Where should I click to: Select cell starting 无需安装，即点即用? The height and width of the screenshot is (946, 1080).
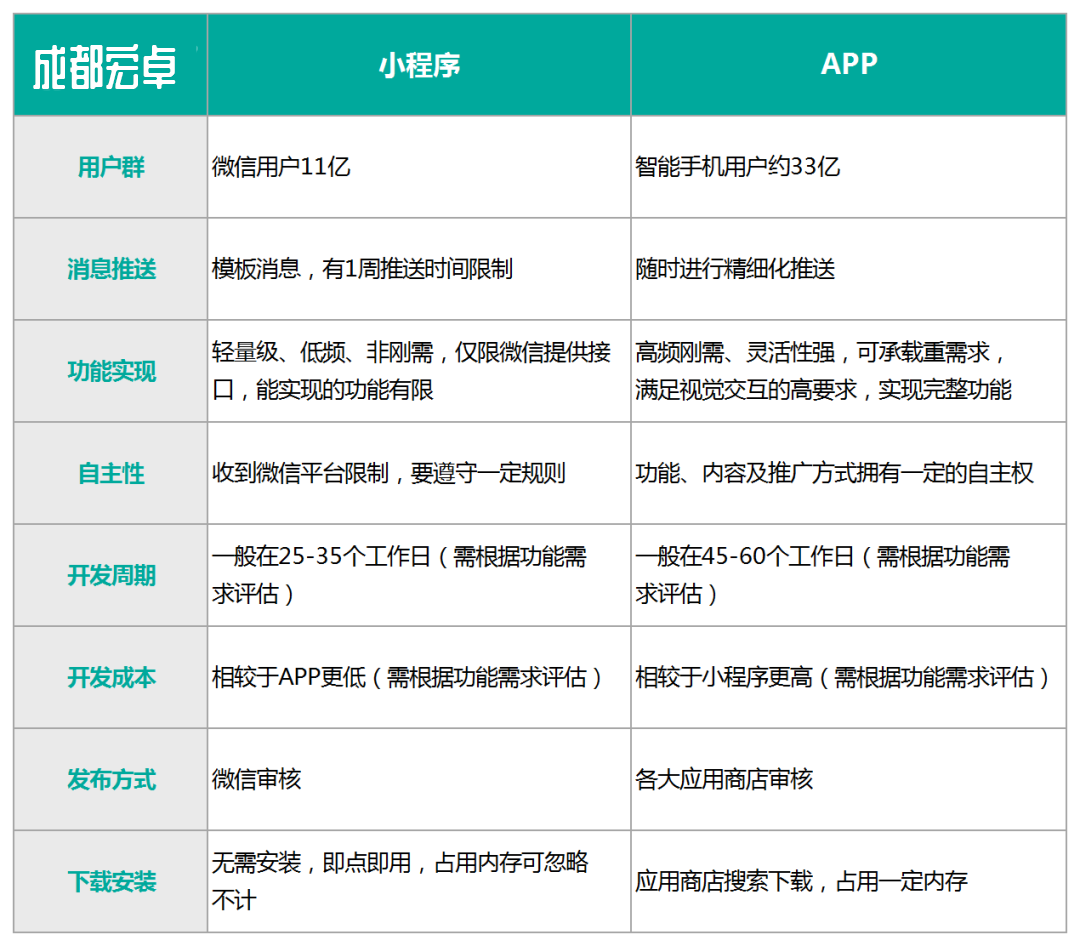(x=419, y=881)
